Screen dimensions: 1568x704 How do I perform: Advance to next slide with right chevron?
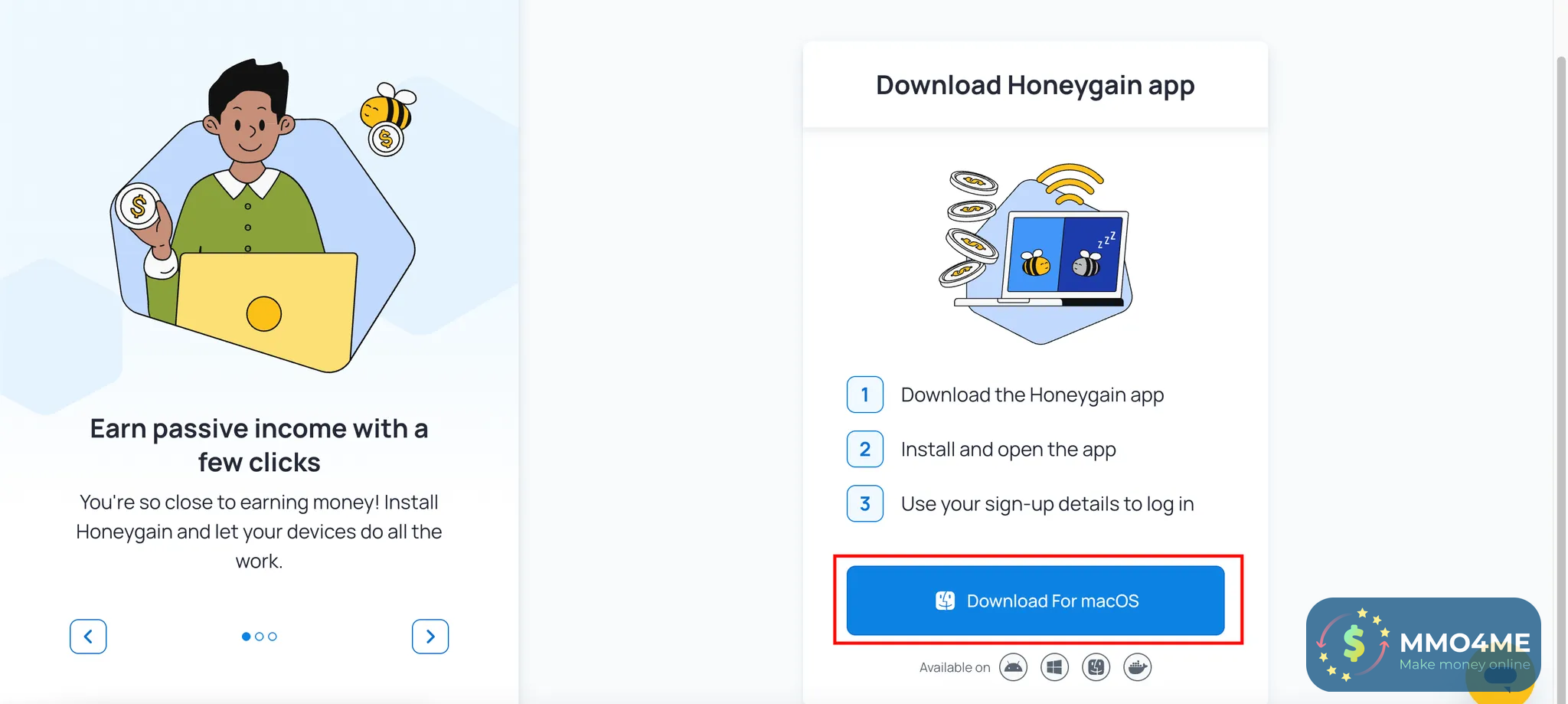tap(430, 637)
